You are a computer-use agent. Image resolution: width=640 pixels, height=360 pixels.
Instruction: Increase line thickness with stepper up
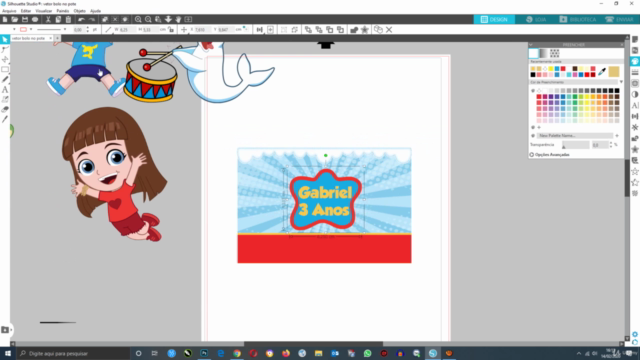[x=87, y=28]
